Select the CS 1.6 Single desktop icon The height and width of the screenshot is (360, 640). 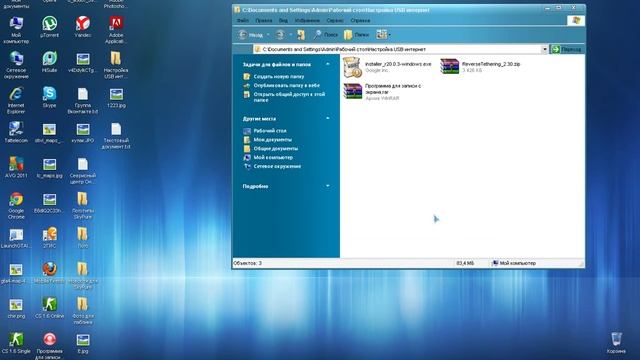(x=16, y=343)
